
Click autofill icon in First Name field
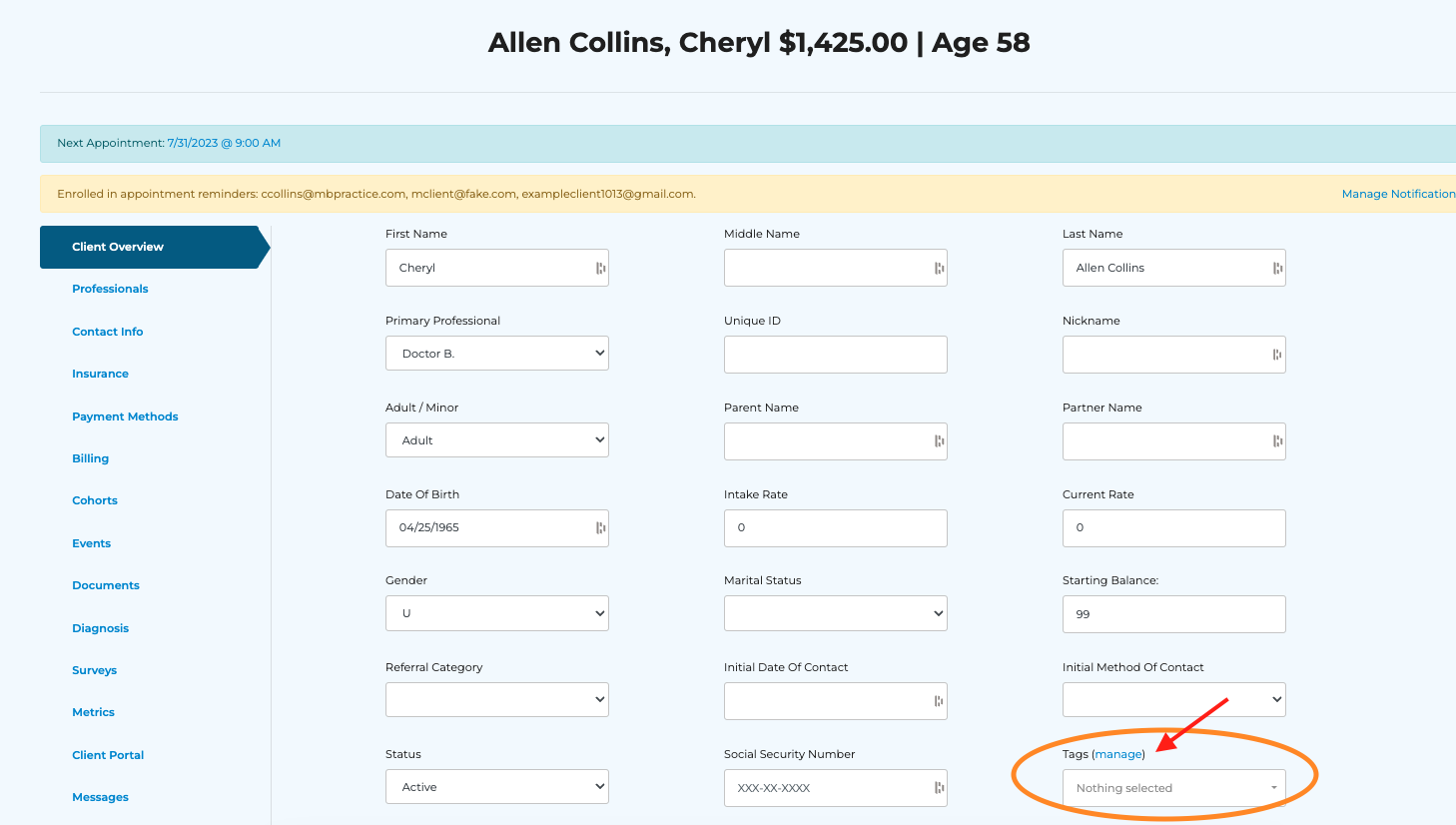pyautogui.click(x=600, y=268)
